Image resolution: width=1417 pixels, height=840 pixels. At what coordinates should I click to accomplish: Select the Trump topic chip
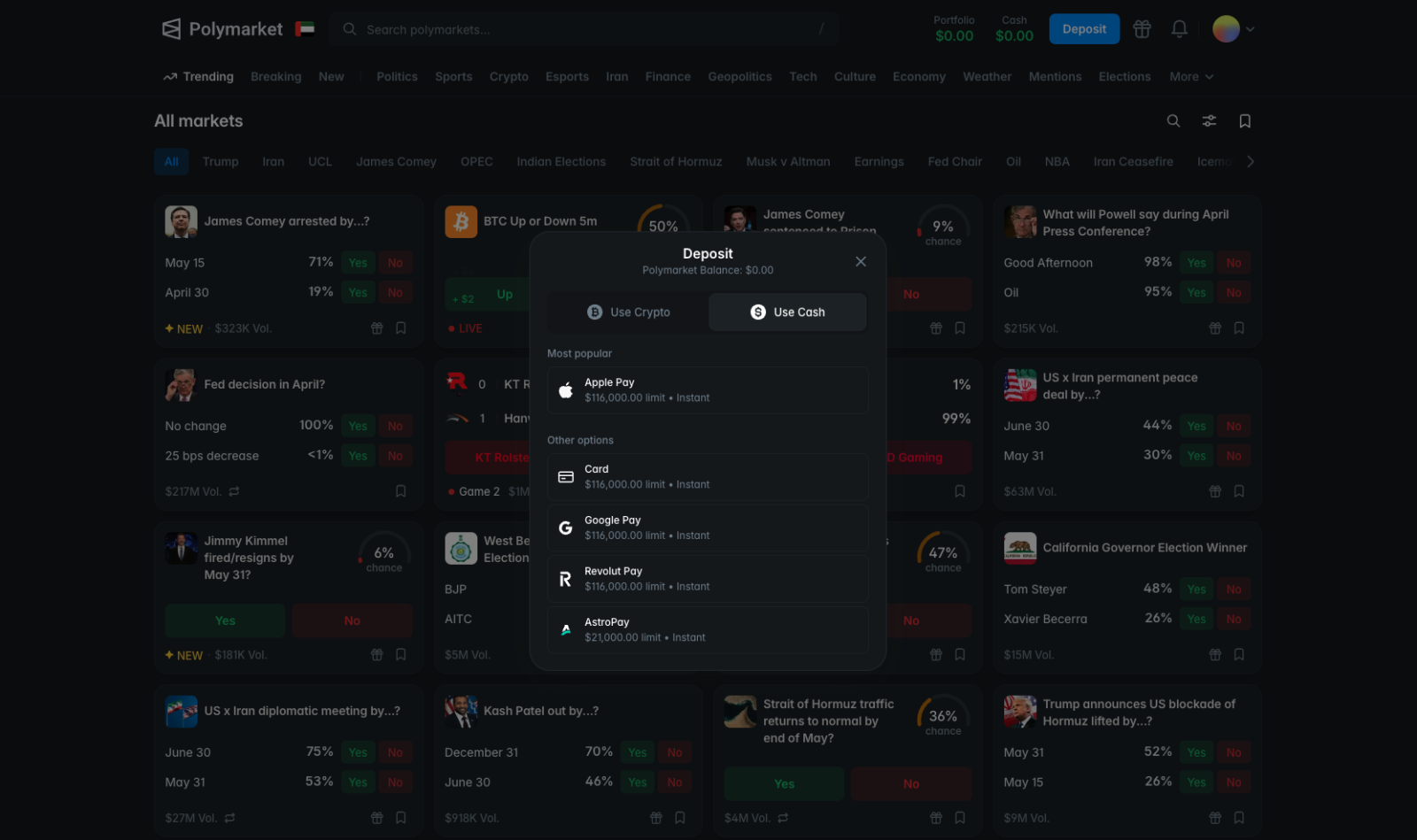(x=221, y=162)
